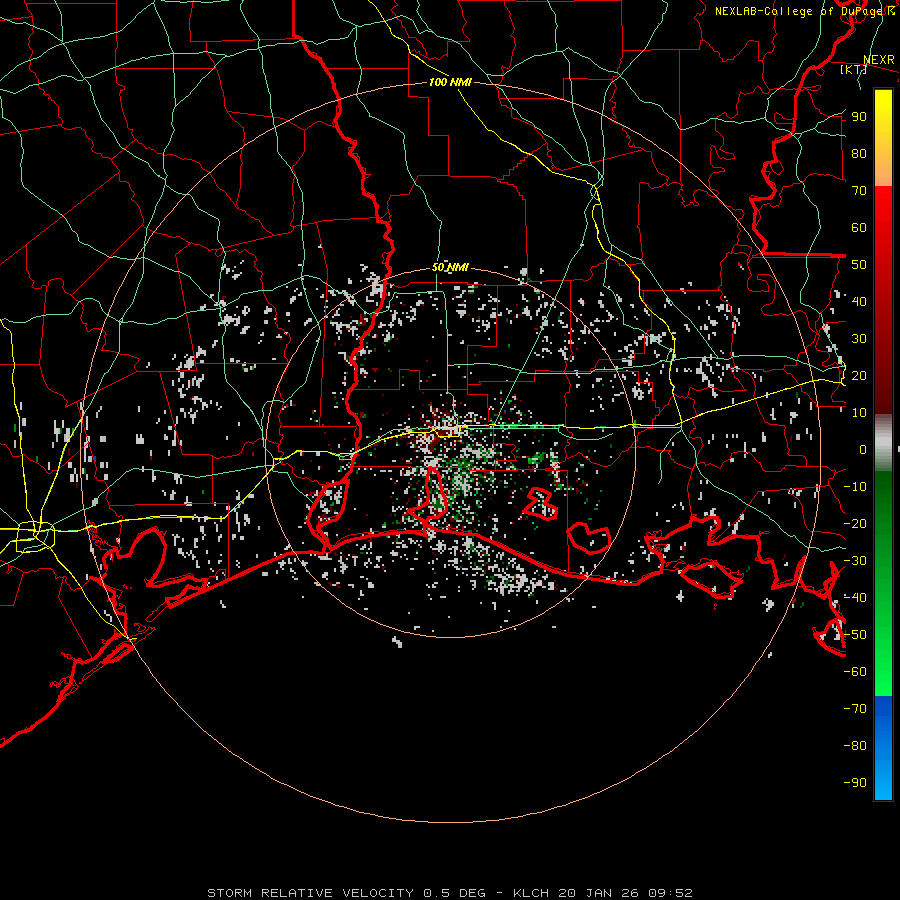
Task: Select the "80" value on the velocity scale
Action: click(x=859, y=154)
